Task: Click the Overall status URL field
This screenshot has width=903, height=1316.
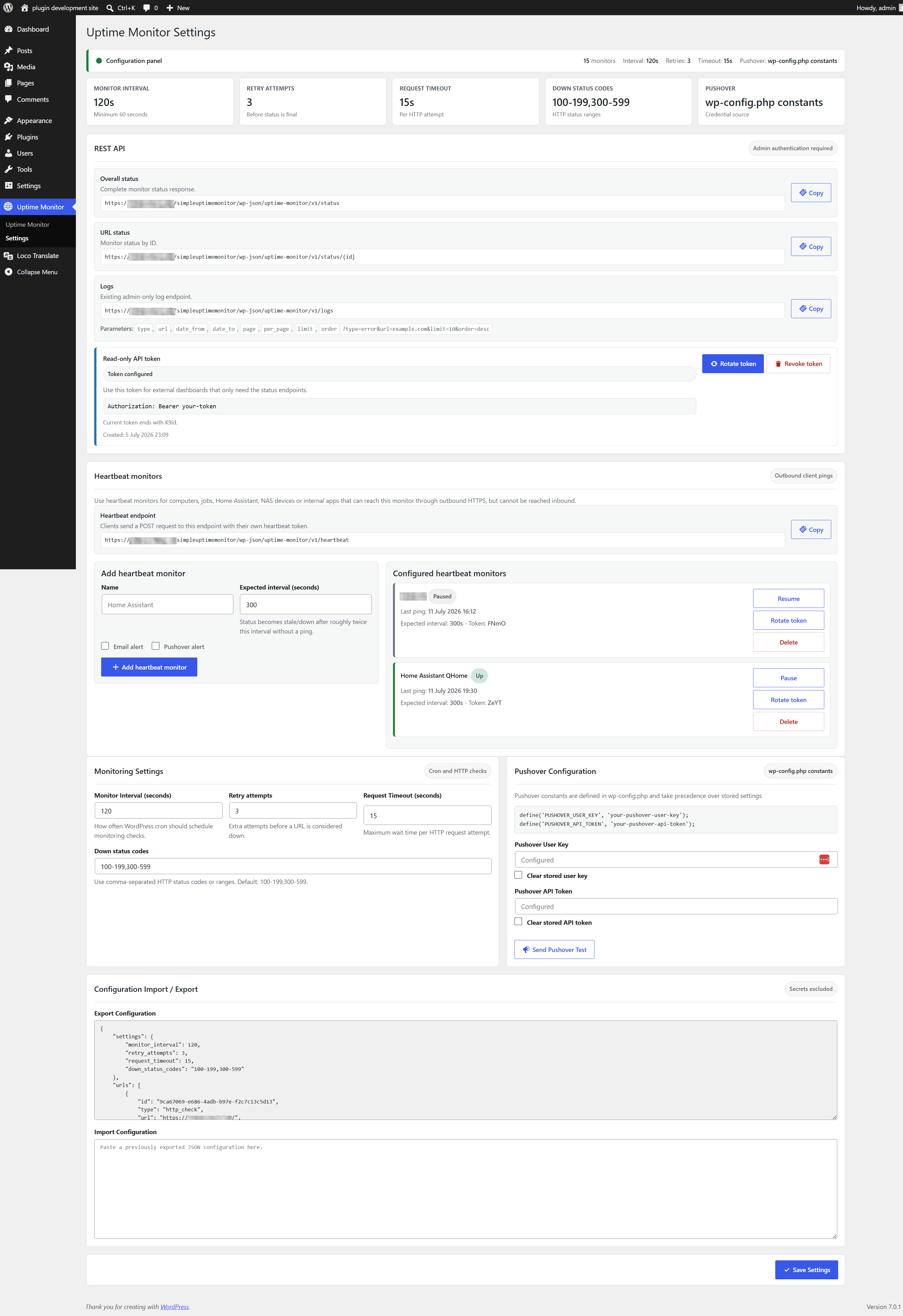Action: click(443, 203)
